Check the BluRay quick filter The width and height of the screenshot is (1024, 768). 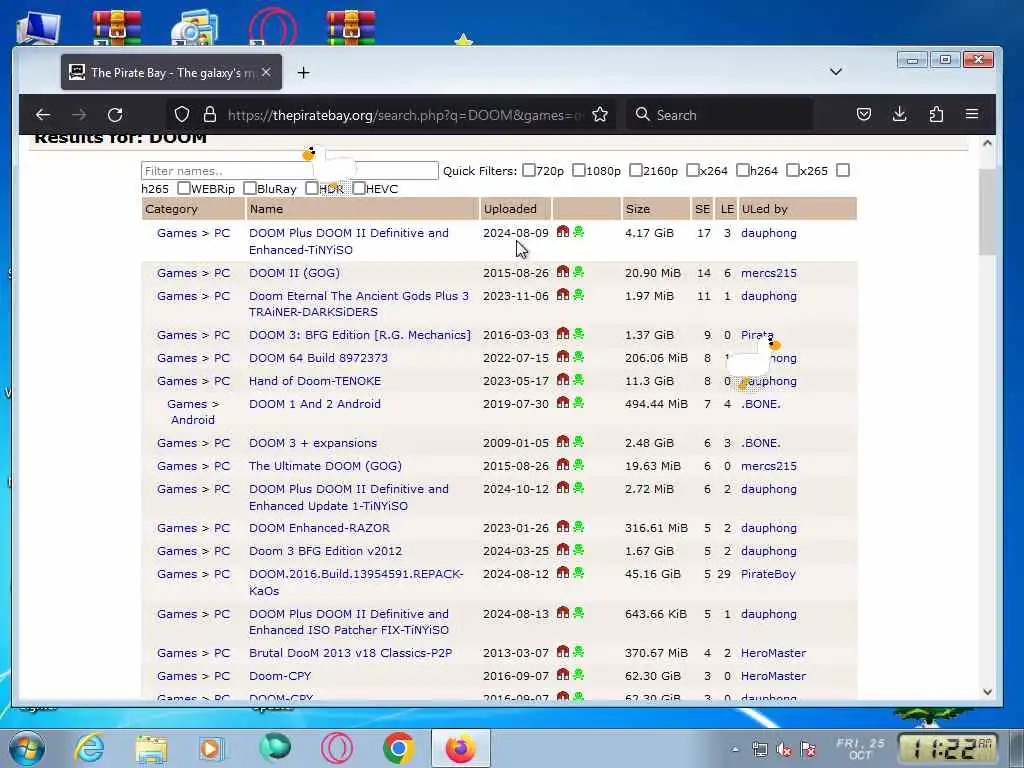pos(249,188)
